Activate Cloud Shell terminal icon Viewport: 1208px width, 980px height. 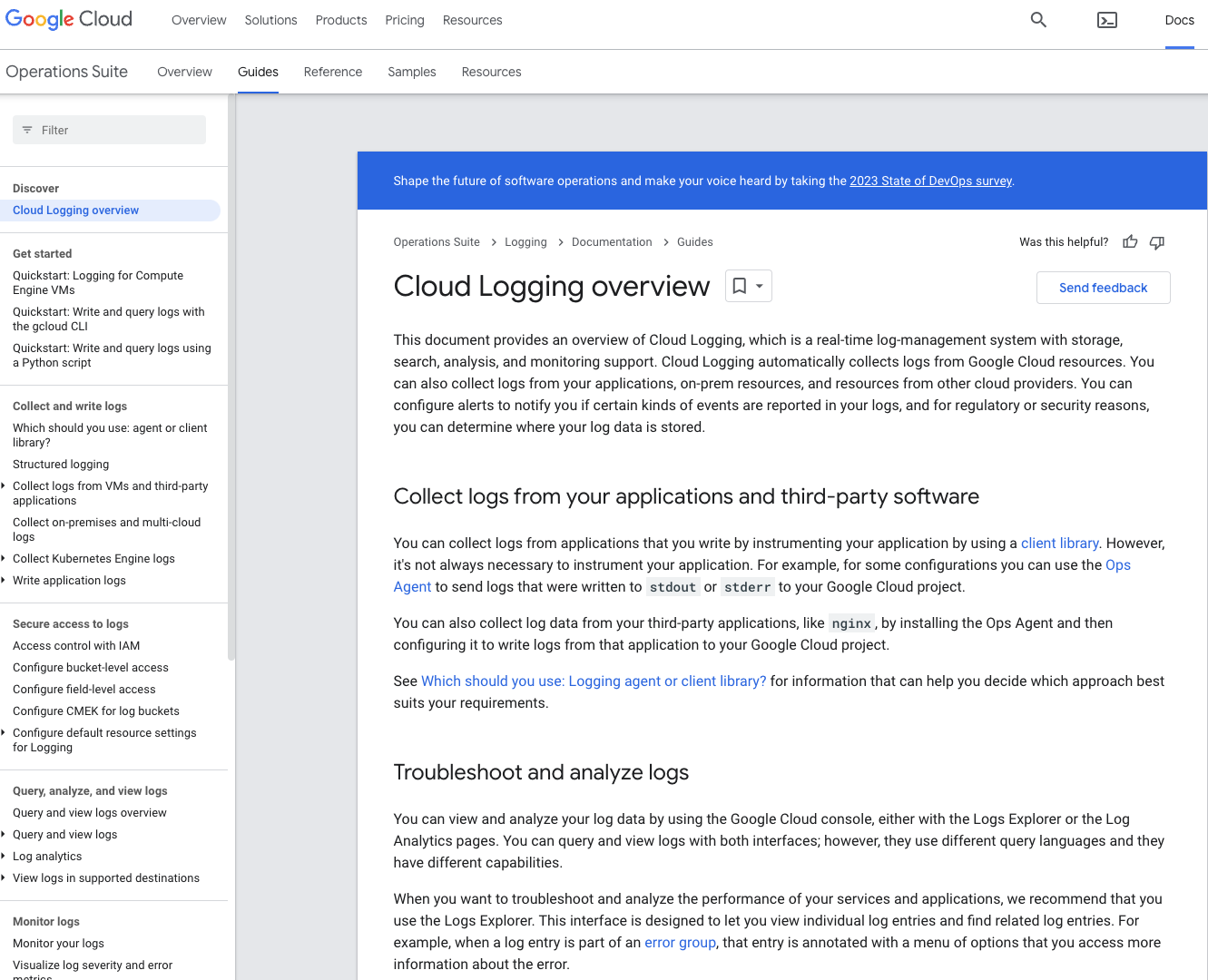click(x=1107, y=20)
